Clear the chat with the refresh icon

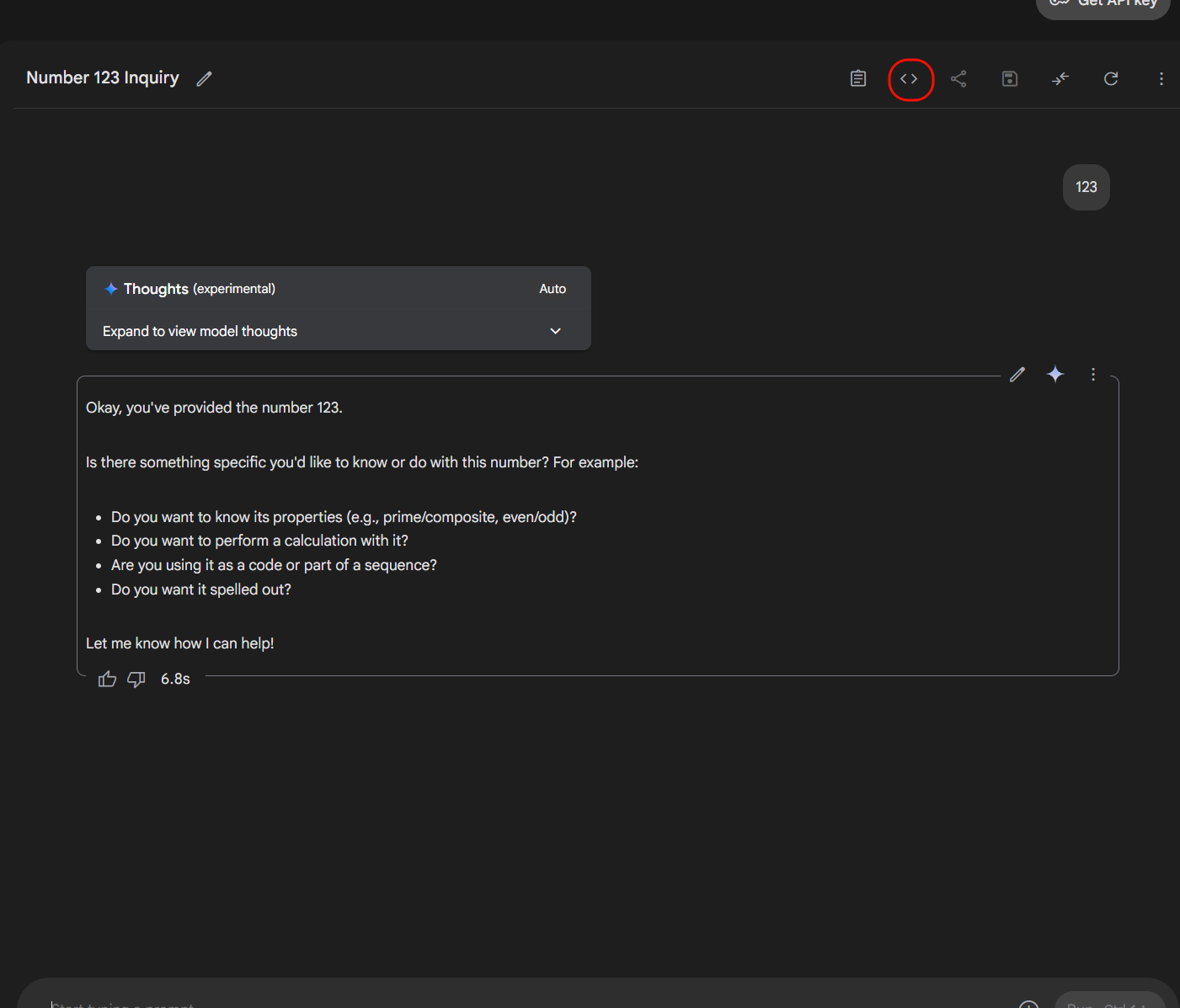point(1110,78)
